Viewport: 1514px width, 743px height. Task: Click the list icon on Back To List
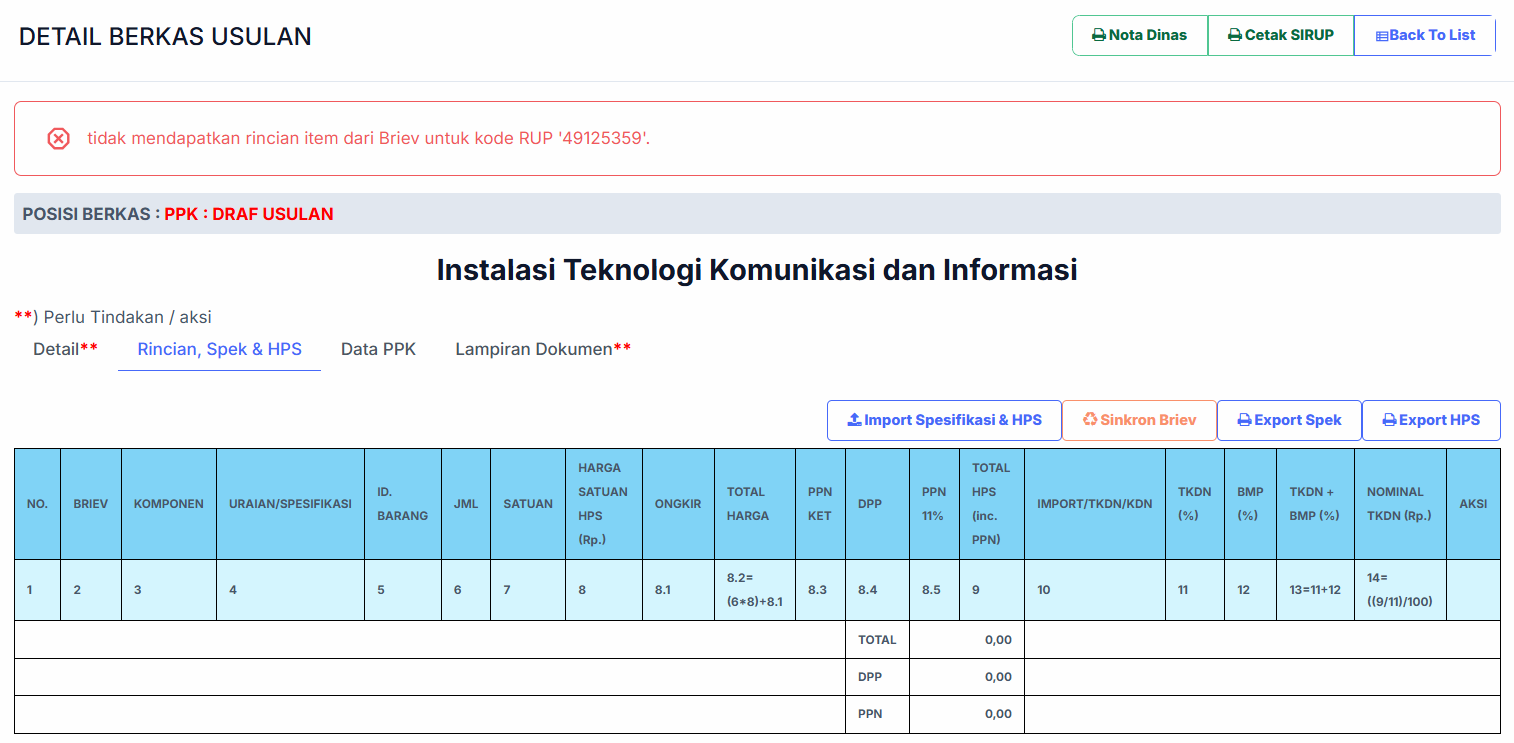(1381, 36)
